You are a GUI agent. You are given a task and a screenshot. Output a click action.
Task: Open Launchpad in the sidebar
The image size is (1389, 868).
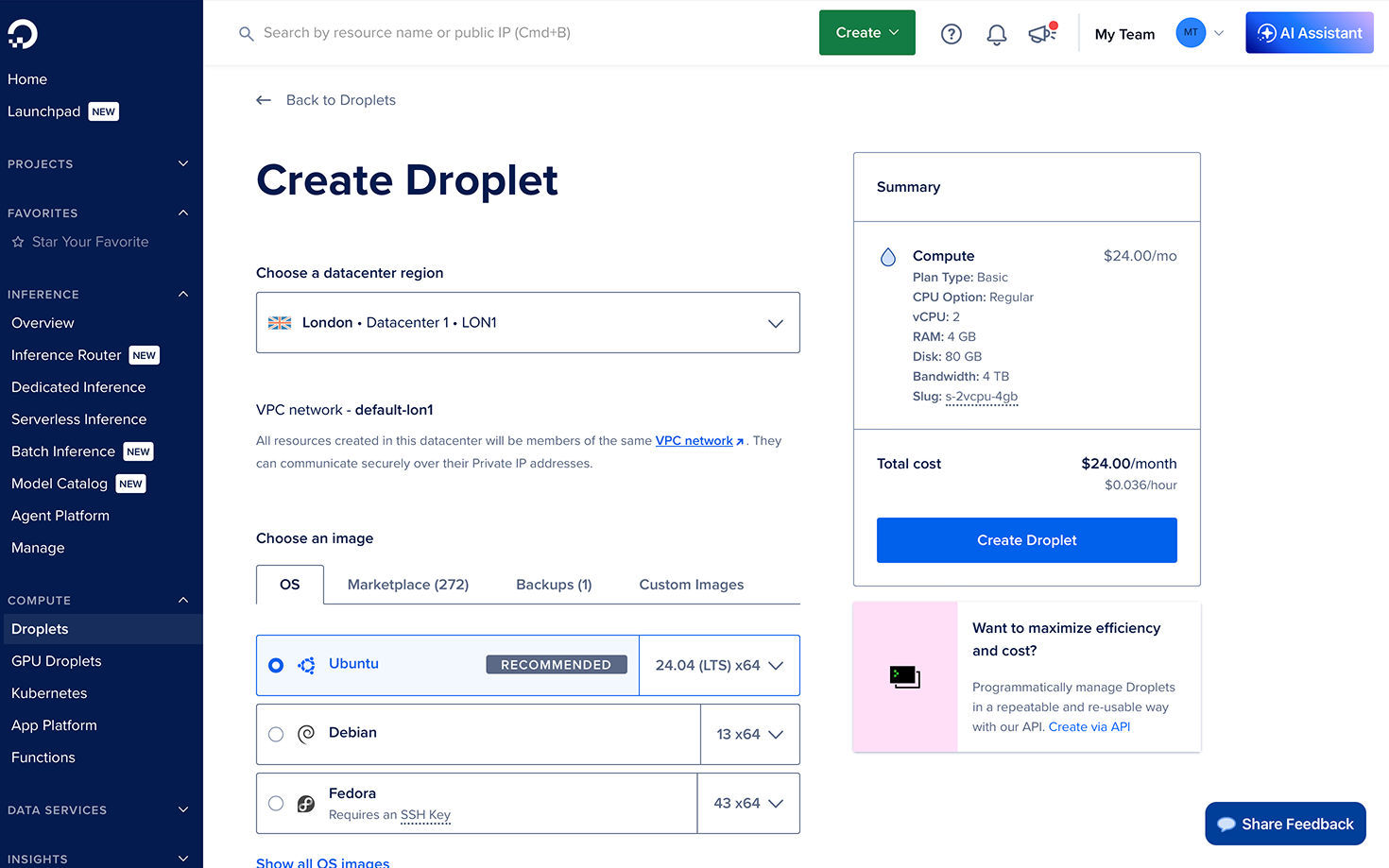(44, 111)
